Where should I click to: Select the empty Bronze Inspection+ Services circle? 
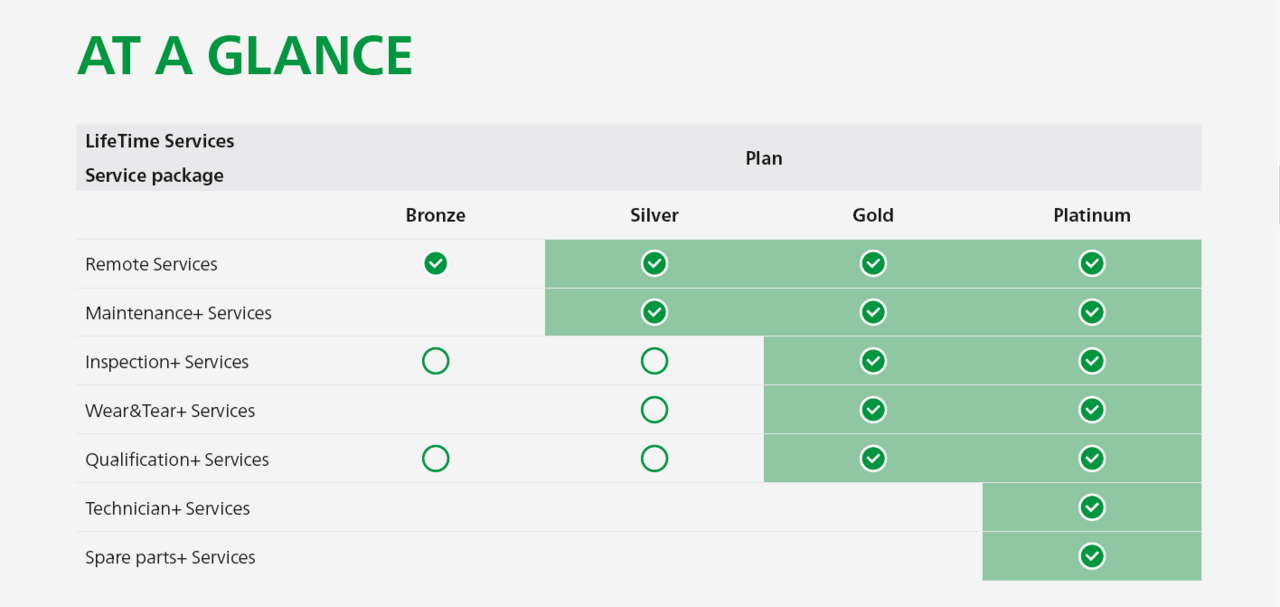pyautogui.click(x=435, y=361)
